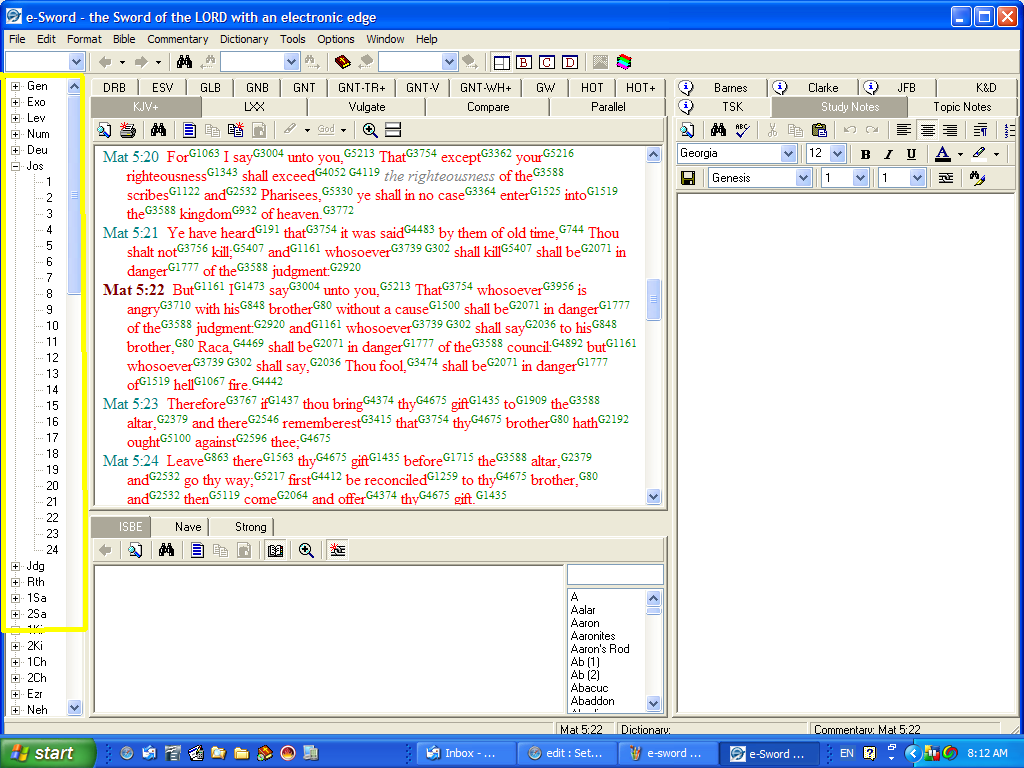Click the red Bible book icon in main toolbar
The height and width of the screenshot is (768, 1024).
click(x=343, y=62)
